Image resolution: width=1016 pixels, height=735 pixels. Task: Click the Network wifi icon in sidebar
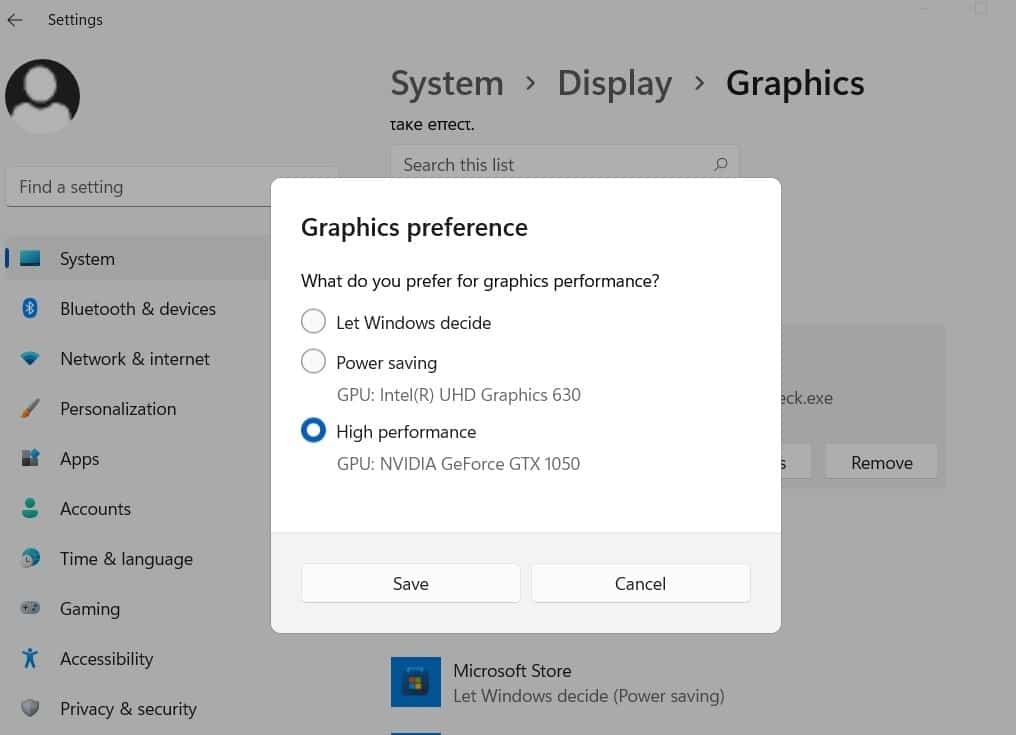(30, 358)
